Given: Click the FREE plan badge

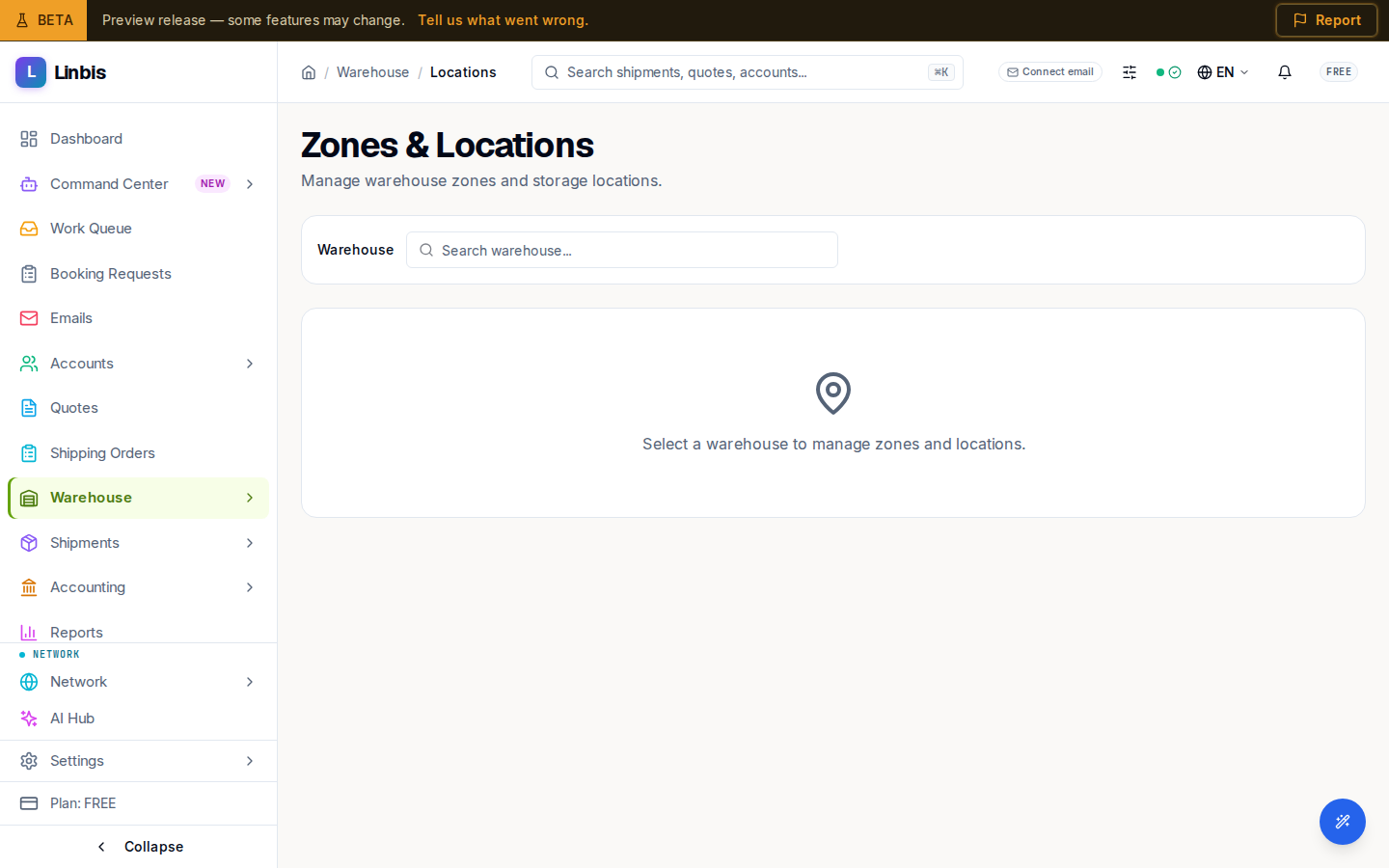Looking at the screenshot, I should [x=1339, y=72].
